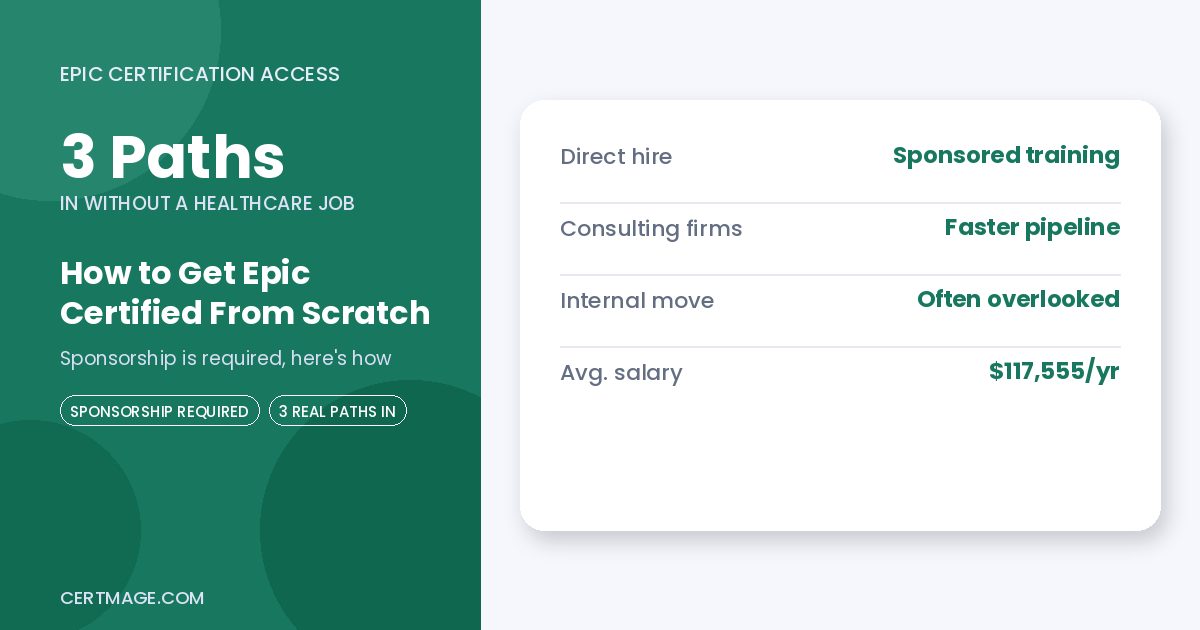Click the Faster pipeline value
Viewport: 1200px width, 630px height.
tap(1032, 228)
